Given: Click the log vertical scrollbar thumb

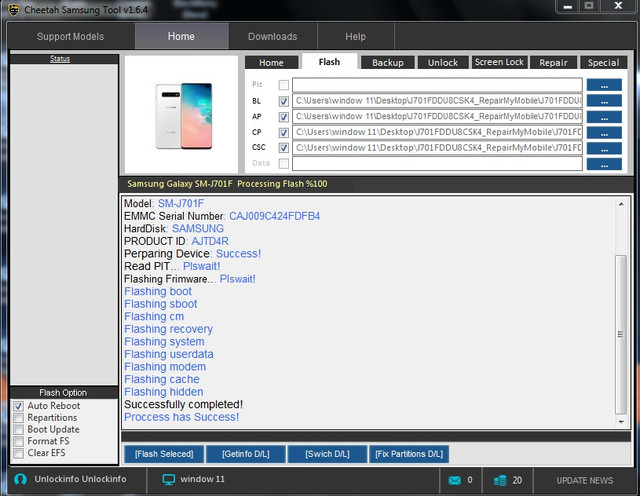Looking at the screenshot, I should point(621,335).
